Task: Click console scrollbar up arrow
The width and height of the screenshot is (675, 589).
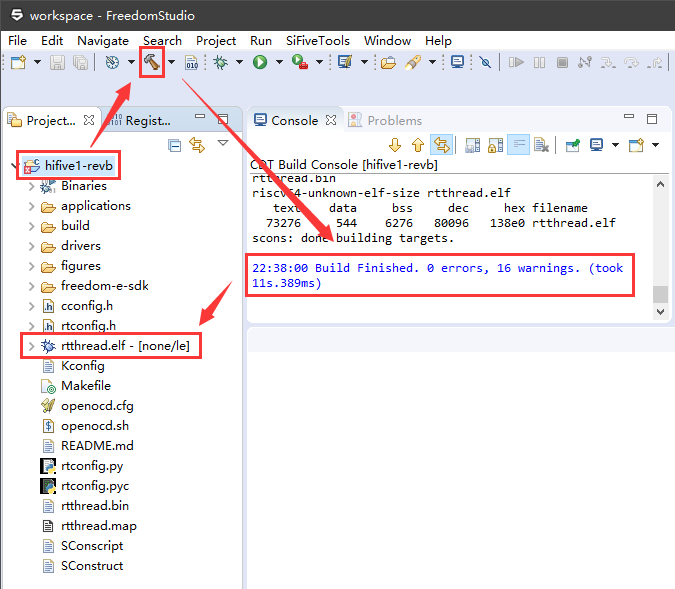Action: [x=660, y=184]
